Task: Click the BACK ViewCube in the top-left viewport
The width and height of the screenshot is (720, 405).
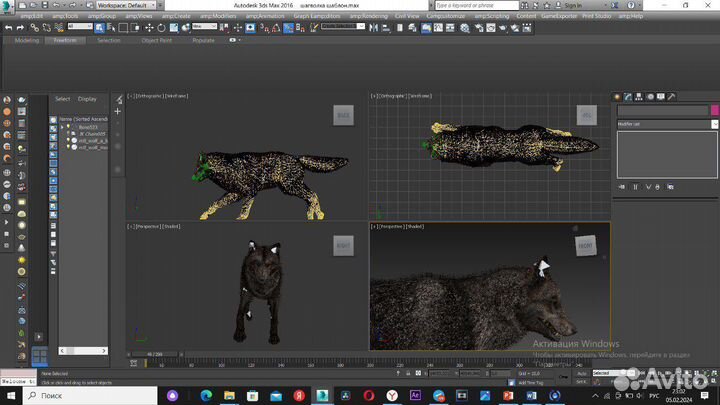Action: pos(343,116)
